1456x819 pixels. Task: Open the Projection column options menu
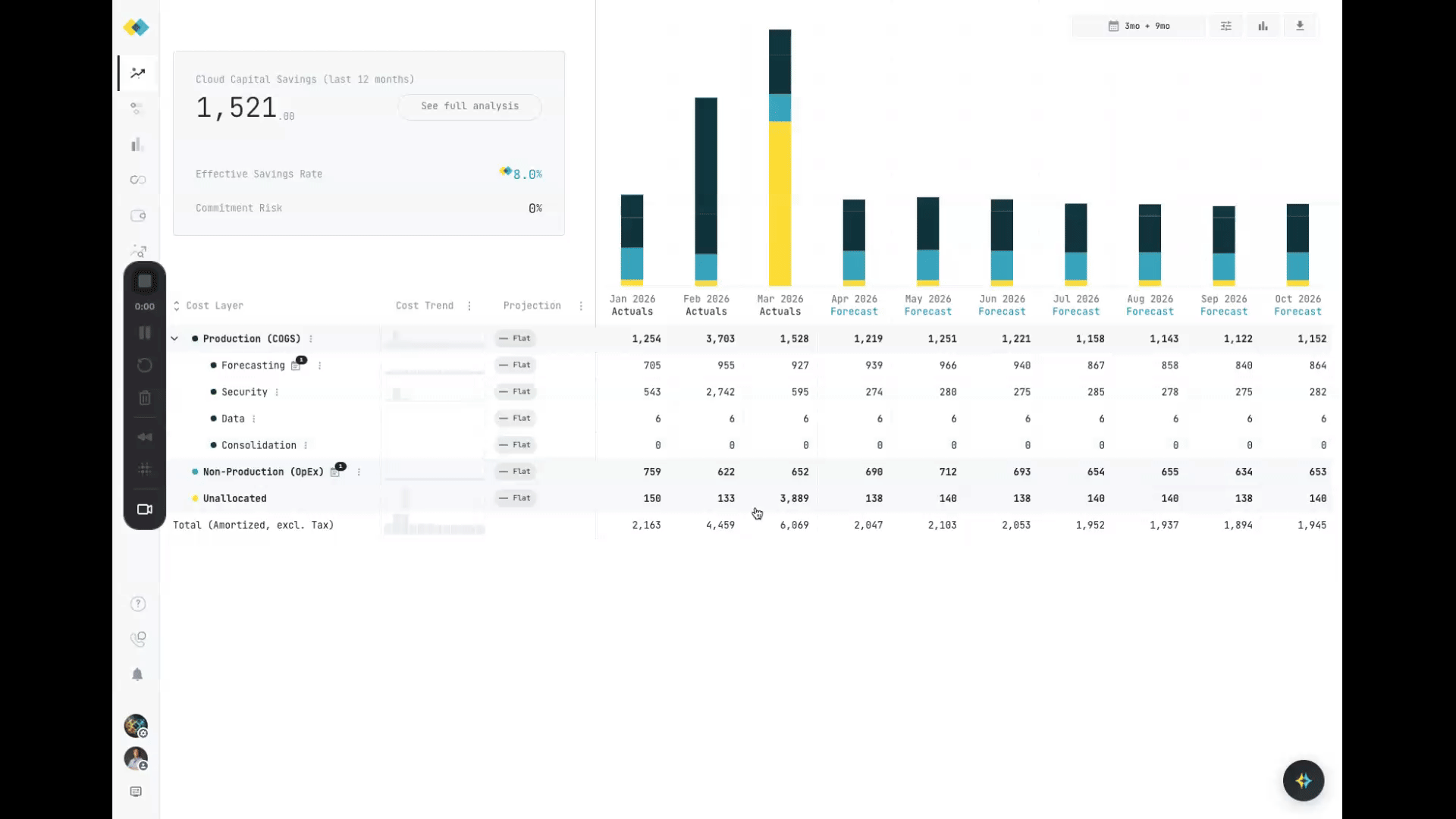581,306
